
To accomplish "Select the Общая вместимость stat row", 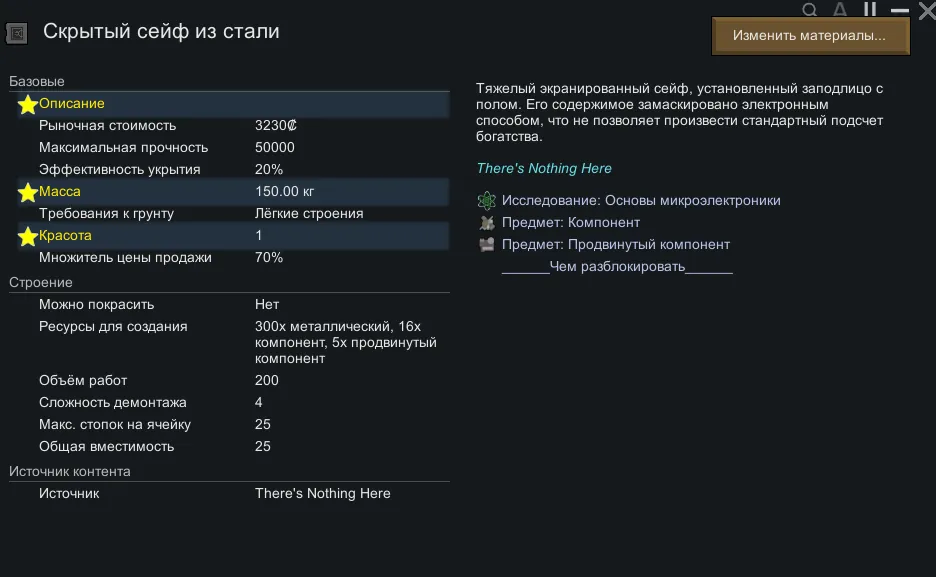I will click(230, 446).
